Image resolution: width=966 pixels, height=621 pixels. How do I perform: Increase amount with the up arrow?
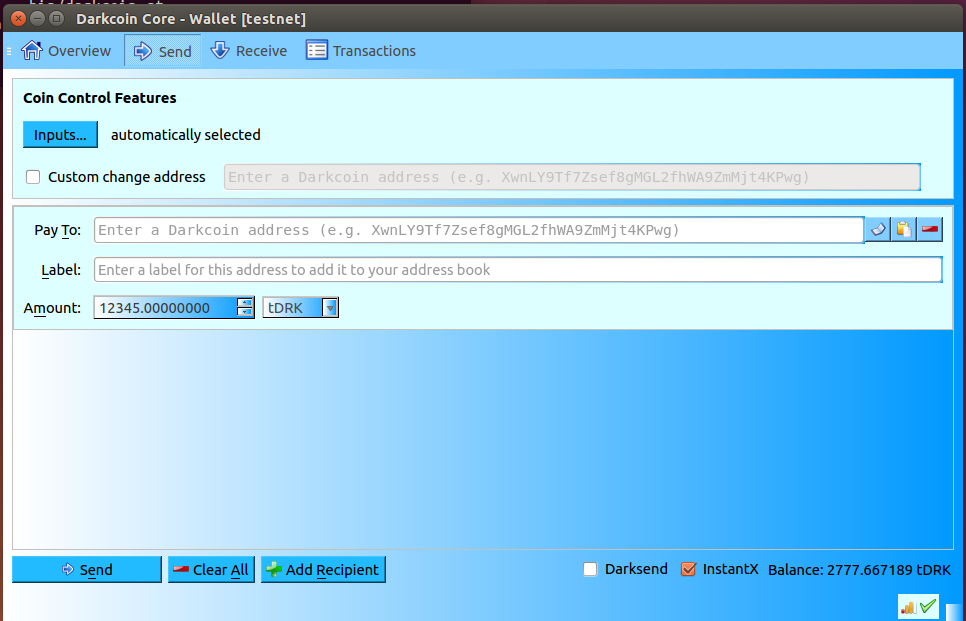245,302
